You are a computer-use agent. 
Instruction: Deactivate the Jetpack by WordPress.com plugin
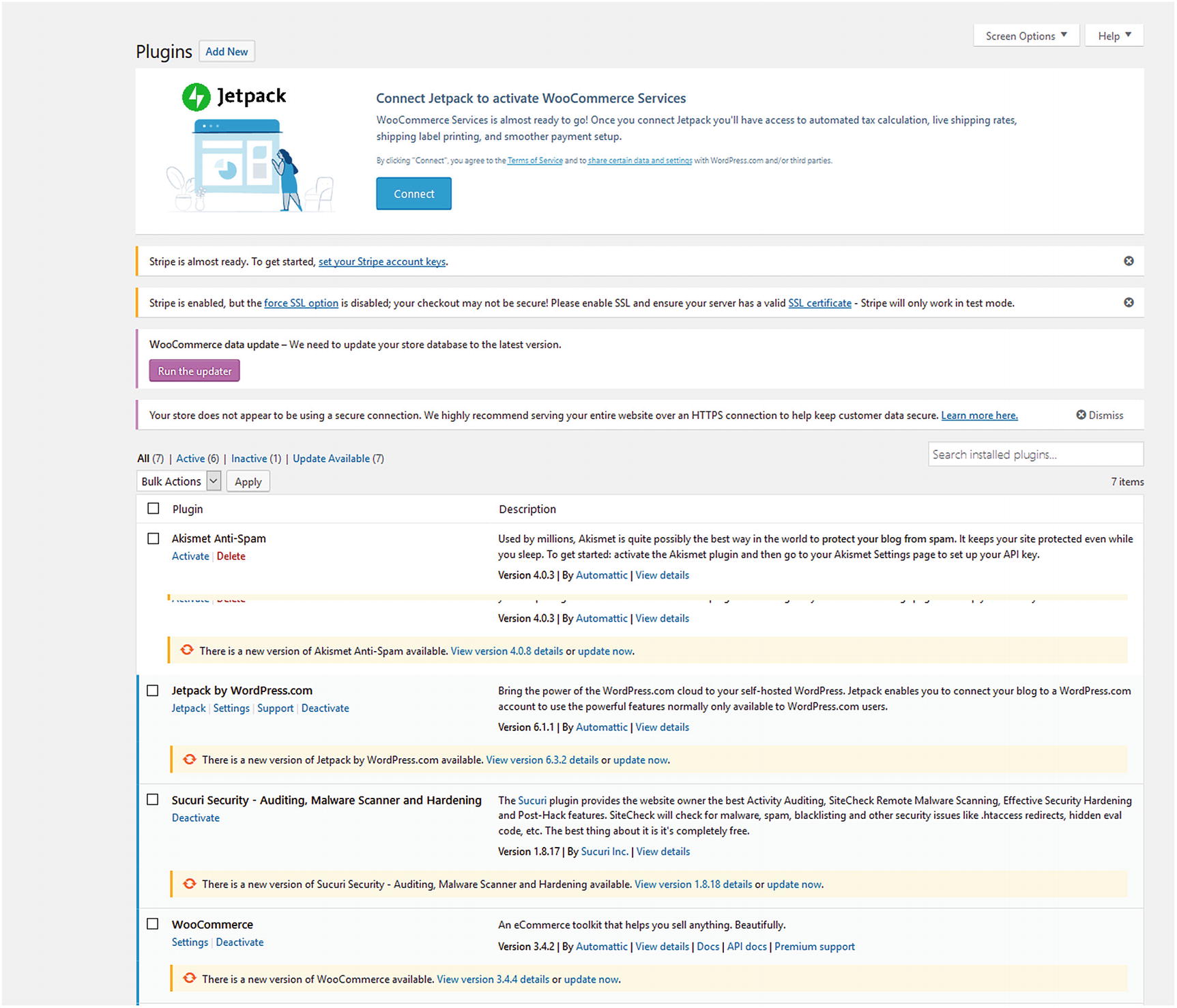point(325,709)
